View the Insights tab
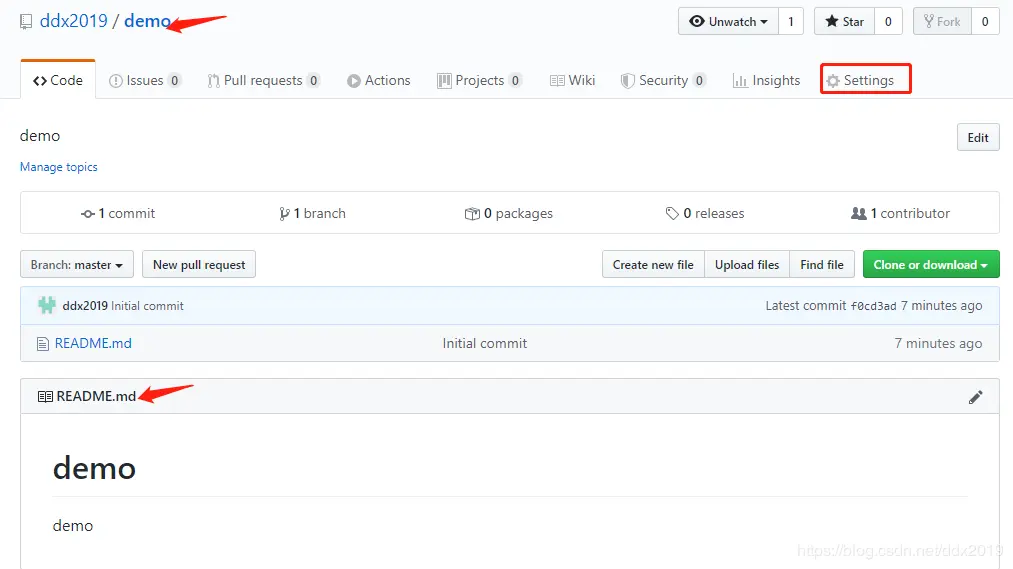The width and height of the screenshot is (1013, 569). point(766,80)
